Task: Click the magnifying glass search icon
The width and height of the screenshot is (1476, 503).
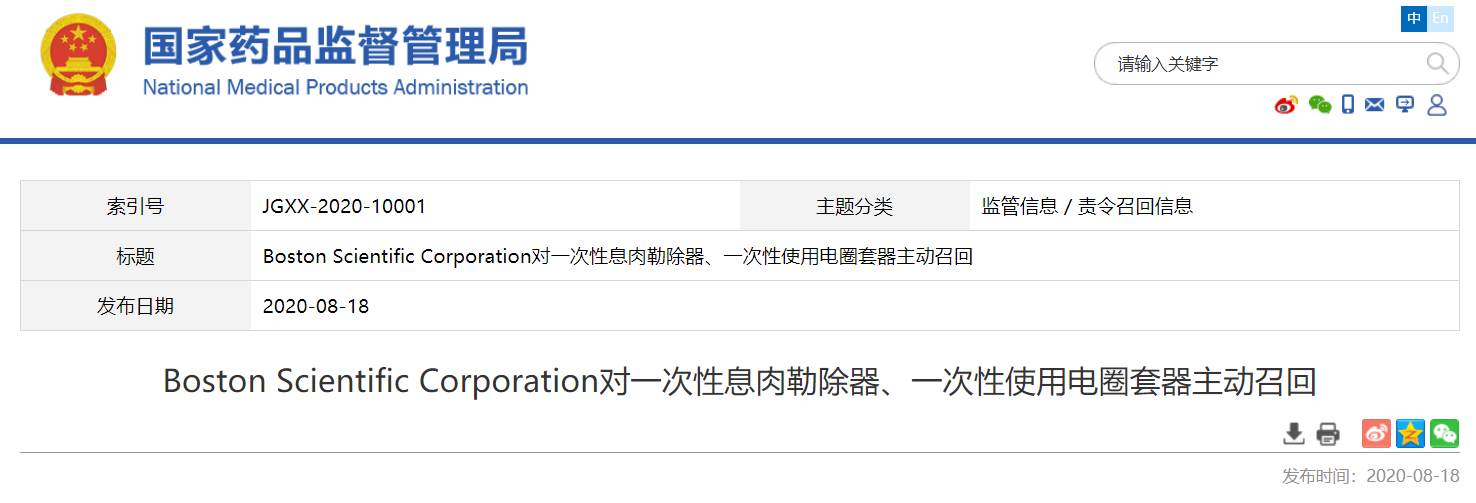Action: tap(1437, 64)
